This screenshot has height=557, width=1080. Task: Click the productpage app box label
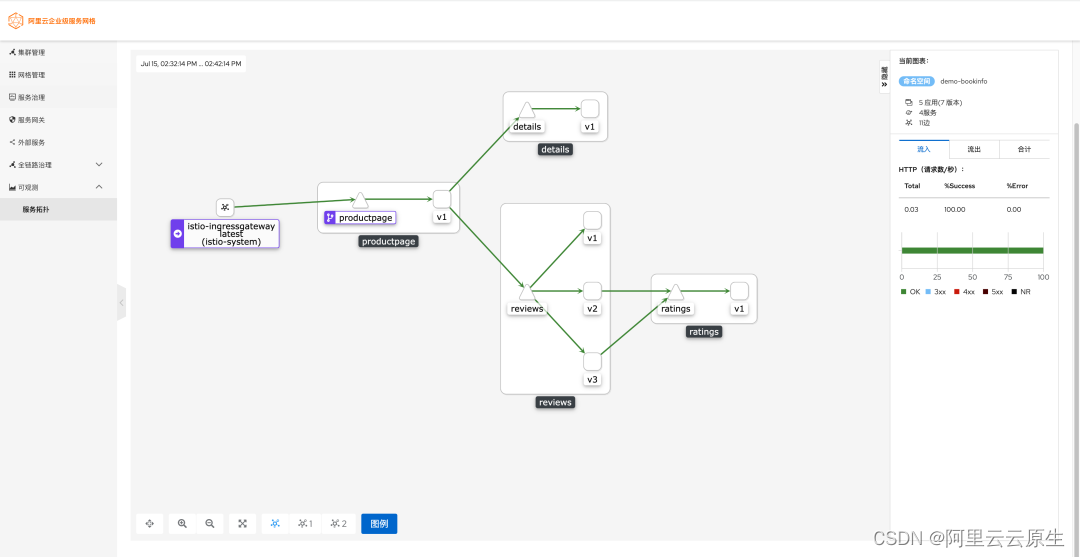tap(388, 242)
